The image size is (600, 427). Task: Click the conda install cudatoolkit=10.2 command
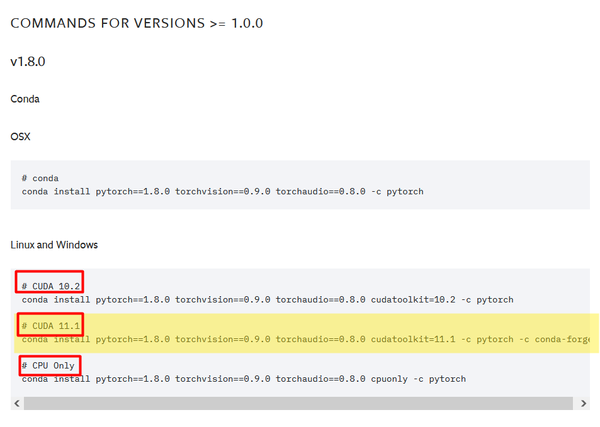pos(267,300)
